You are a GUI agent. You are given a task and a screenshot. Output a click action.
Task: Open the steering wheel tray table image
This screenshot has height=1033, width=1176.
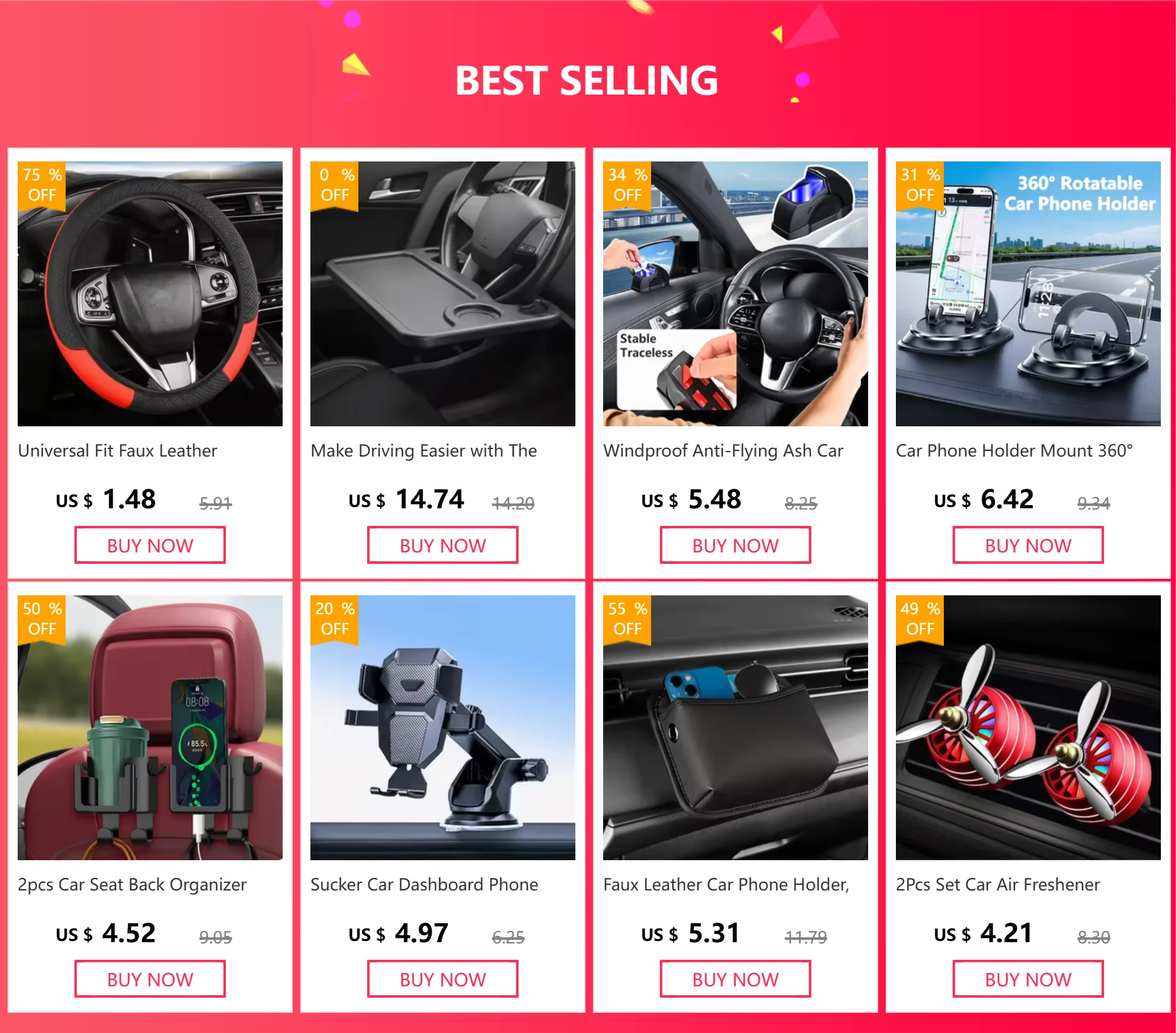point(443,294)
